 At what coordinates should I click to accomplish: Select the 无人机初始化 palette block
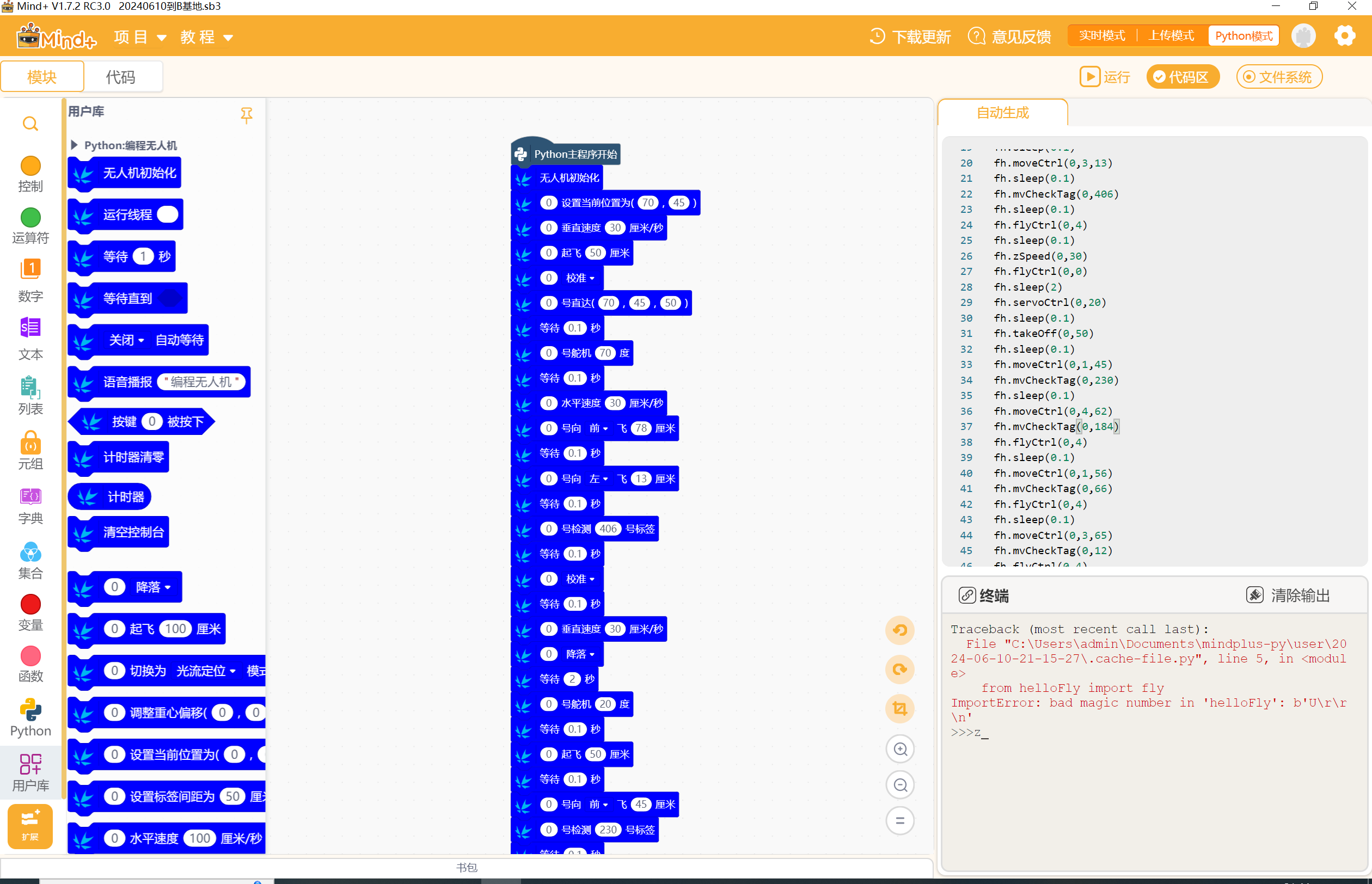pos(124,173)
